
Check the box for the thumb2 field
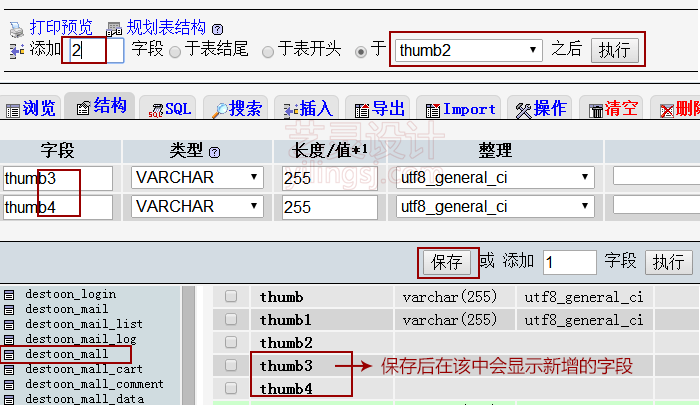[231, 342]
